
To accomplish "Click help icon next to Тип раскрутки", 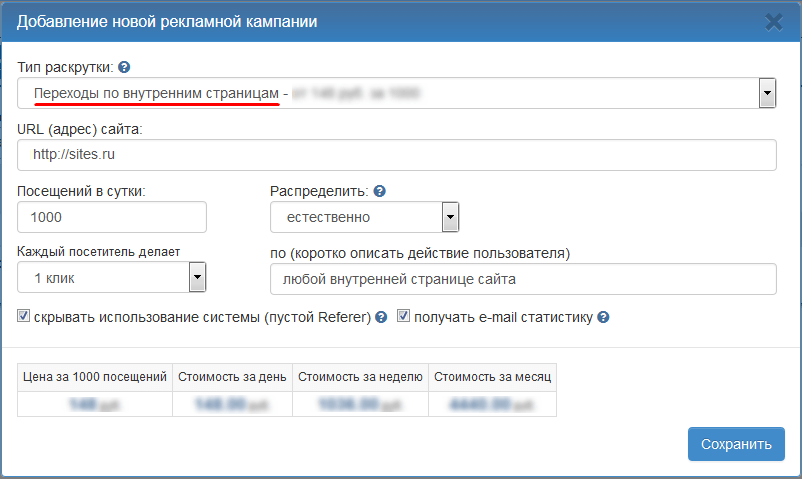I will (x=124, y=68).
